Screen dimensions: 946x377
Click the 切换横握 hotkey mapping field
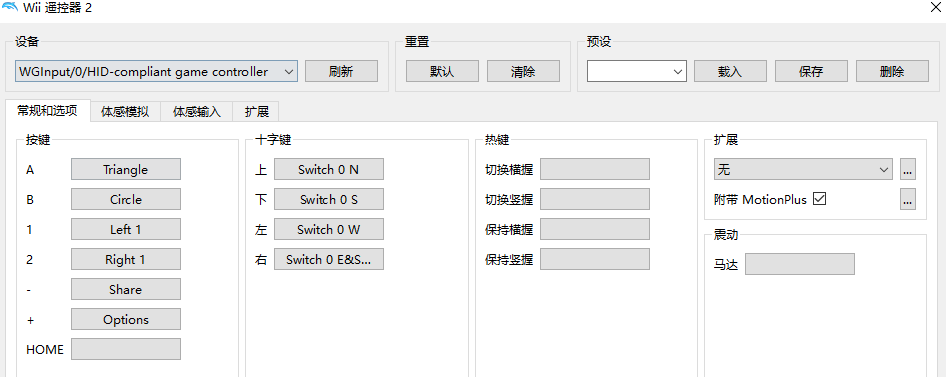(595, 169)
